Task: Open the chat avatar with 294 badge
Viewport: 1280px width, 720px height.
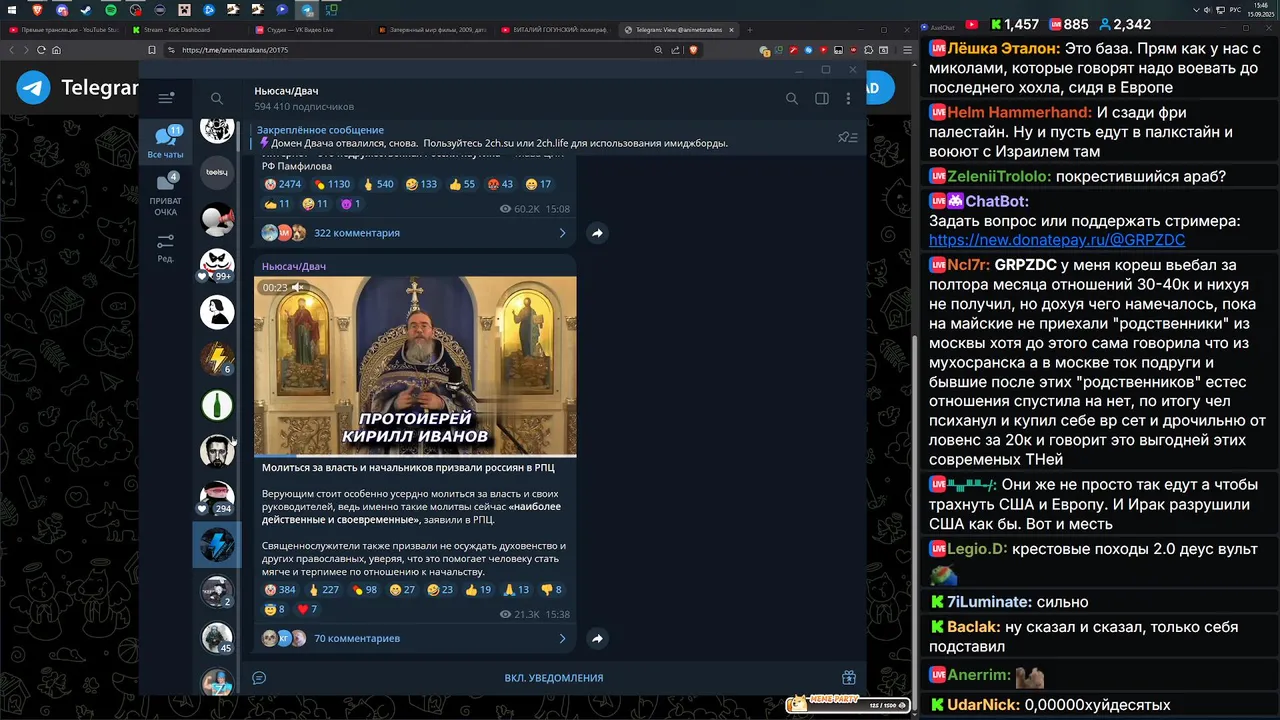Action: tap(217, 497)
